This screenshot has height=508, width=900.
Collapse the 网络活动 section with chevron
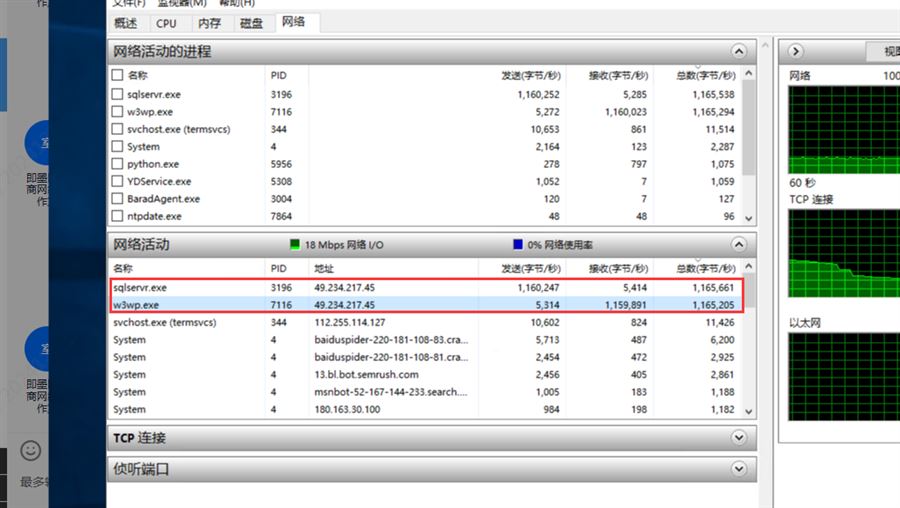coord(739,244)
